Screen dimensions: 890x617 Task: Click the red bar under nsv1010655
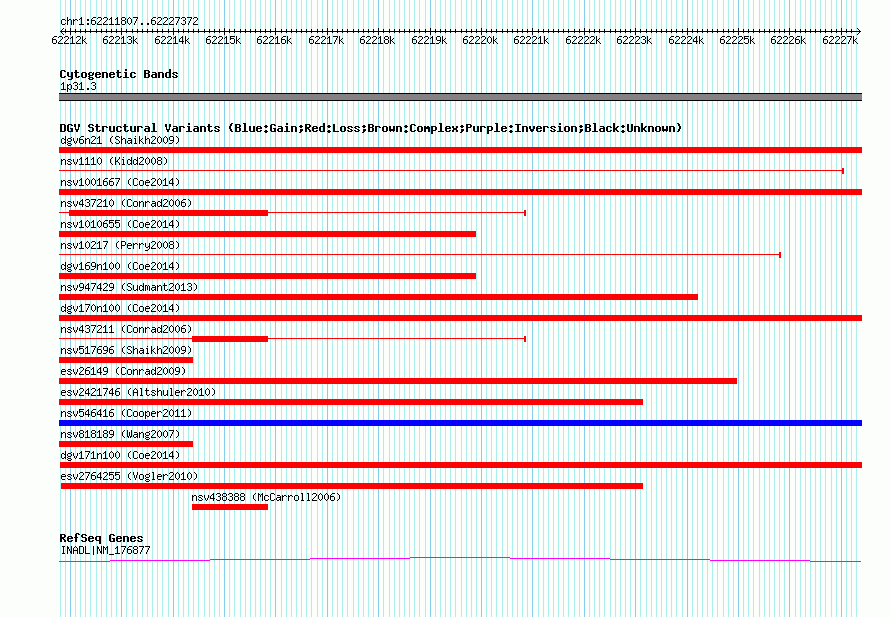[x=267, y=234]
